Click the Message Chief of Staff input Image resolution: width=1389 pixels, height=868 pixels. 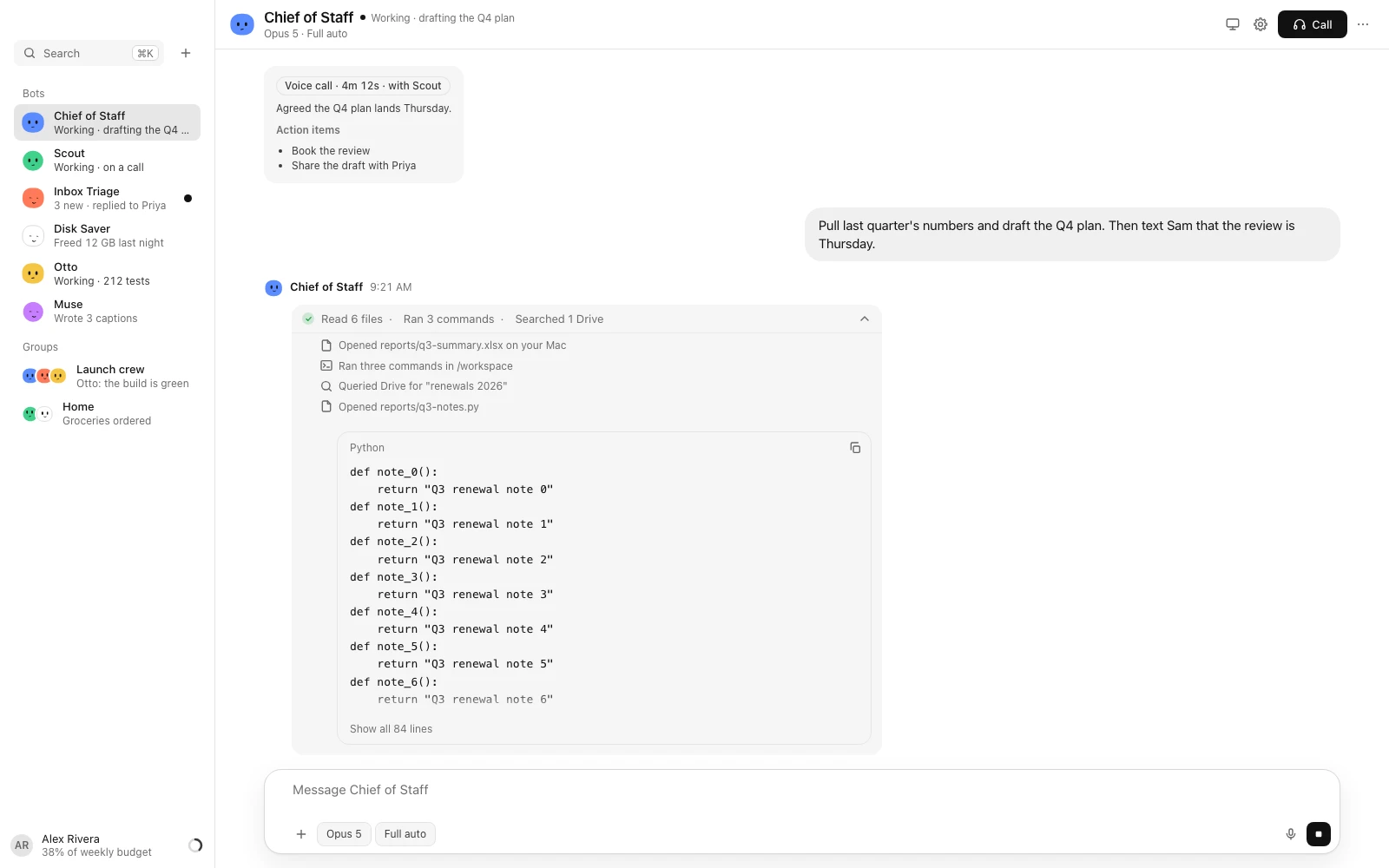(x=801, y=790)
